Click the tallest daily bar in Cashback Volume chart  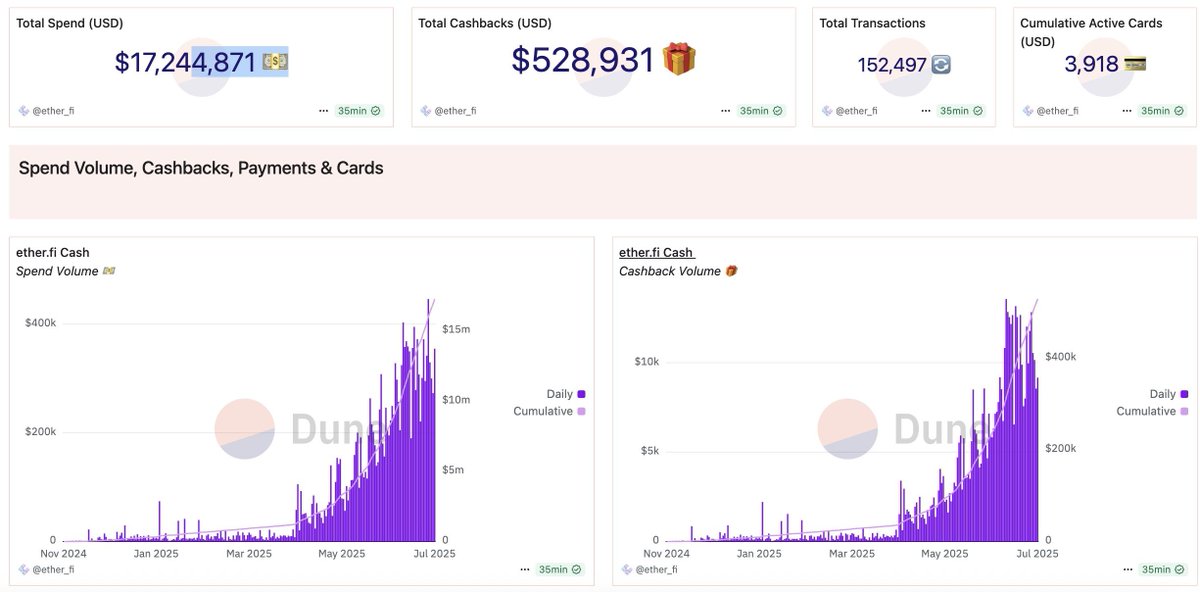coord(1007,419)
